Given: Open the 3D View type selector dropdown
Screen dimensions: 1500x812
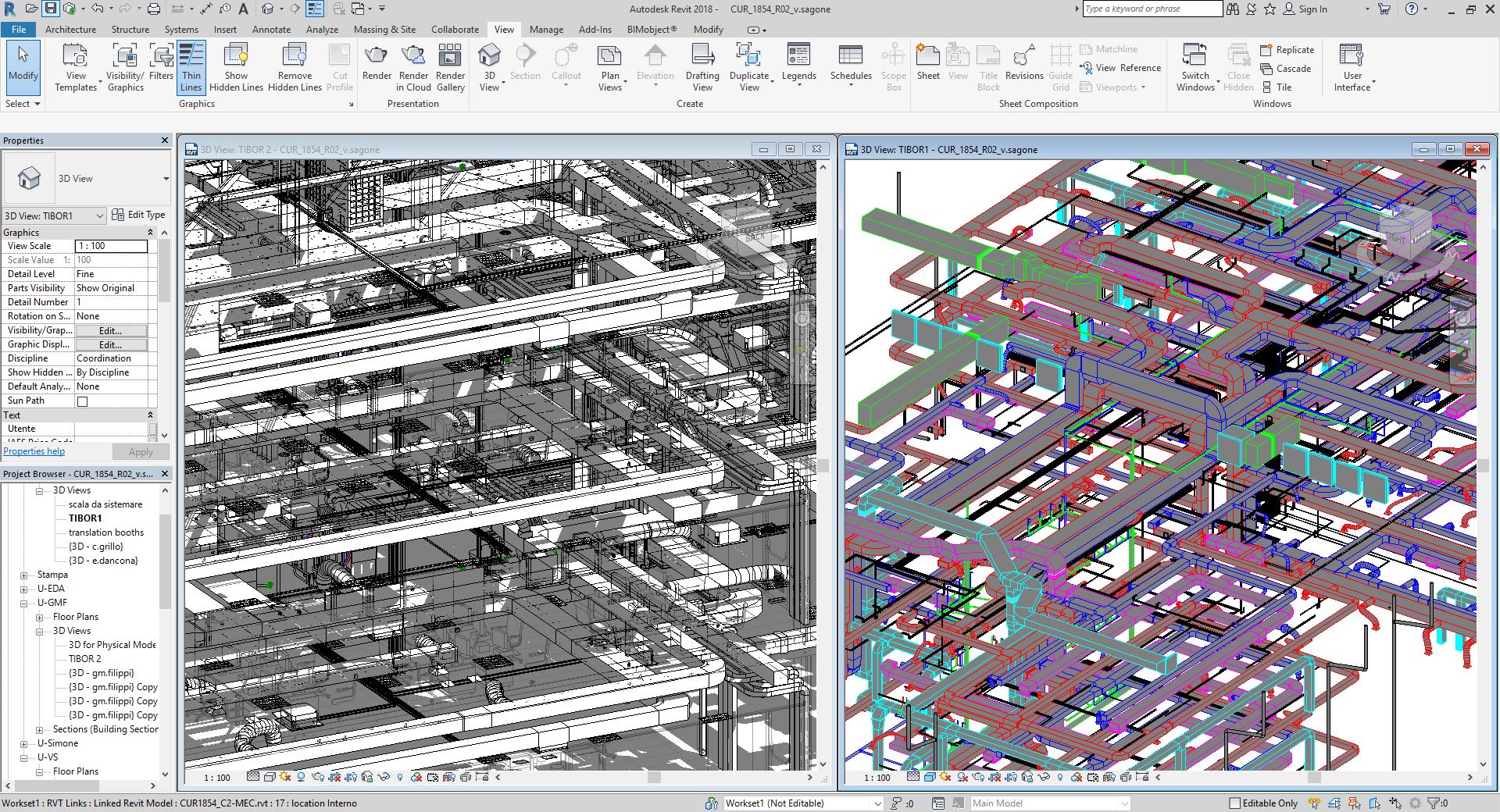Looking at the screenshot, I should [x=166, y=179].
